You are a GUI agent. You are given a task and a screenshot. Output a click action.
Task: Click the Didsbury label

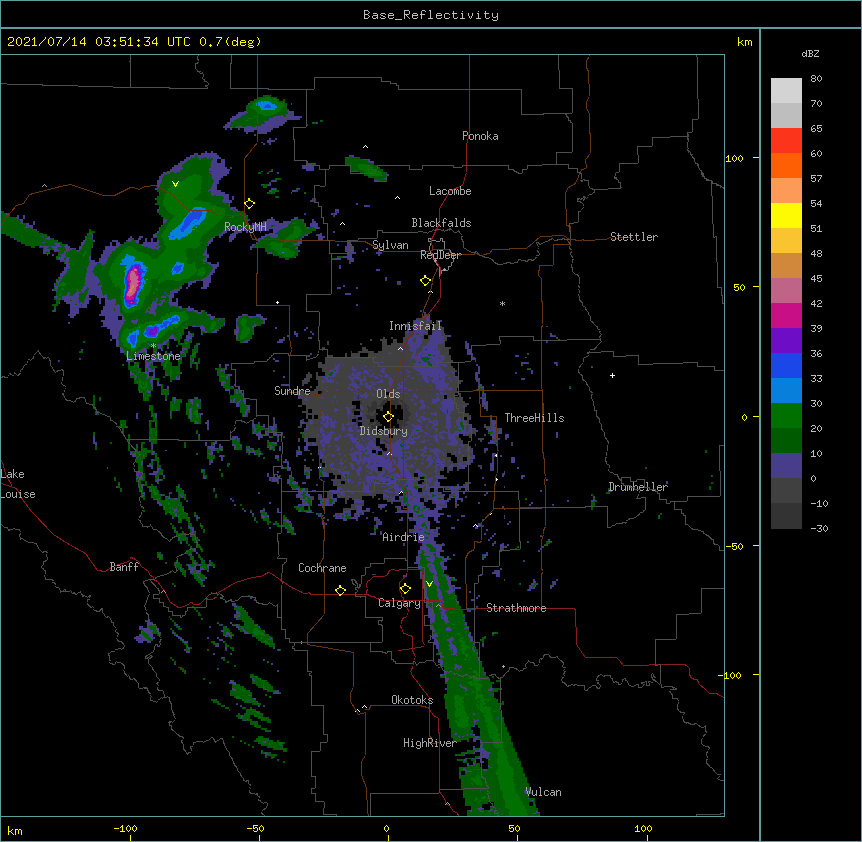384,431
